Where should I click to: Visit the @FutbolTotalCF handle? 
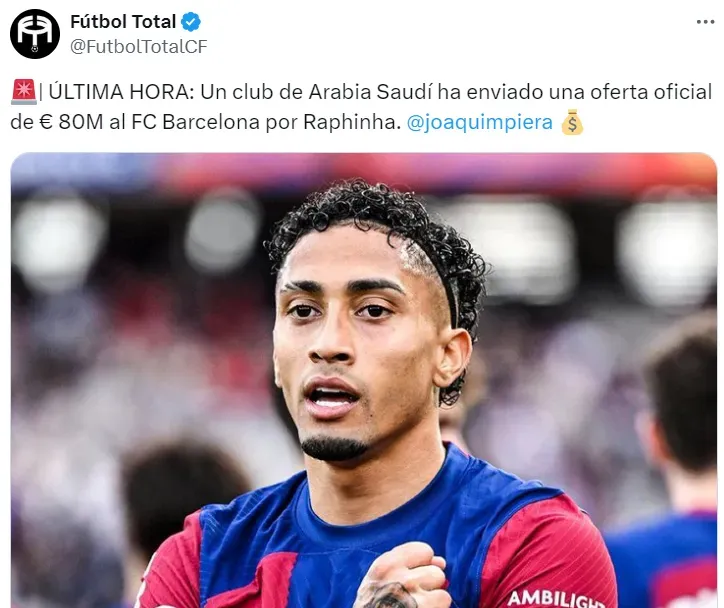click(139, 47)
